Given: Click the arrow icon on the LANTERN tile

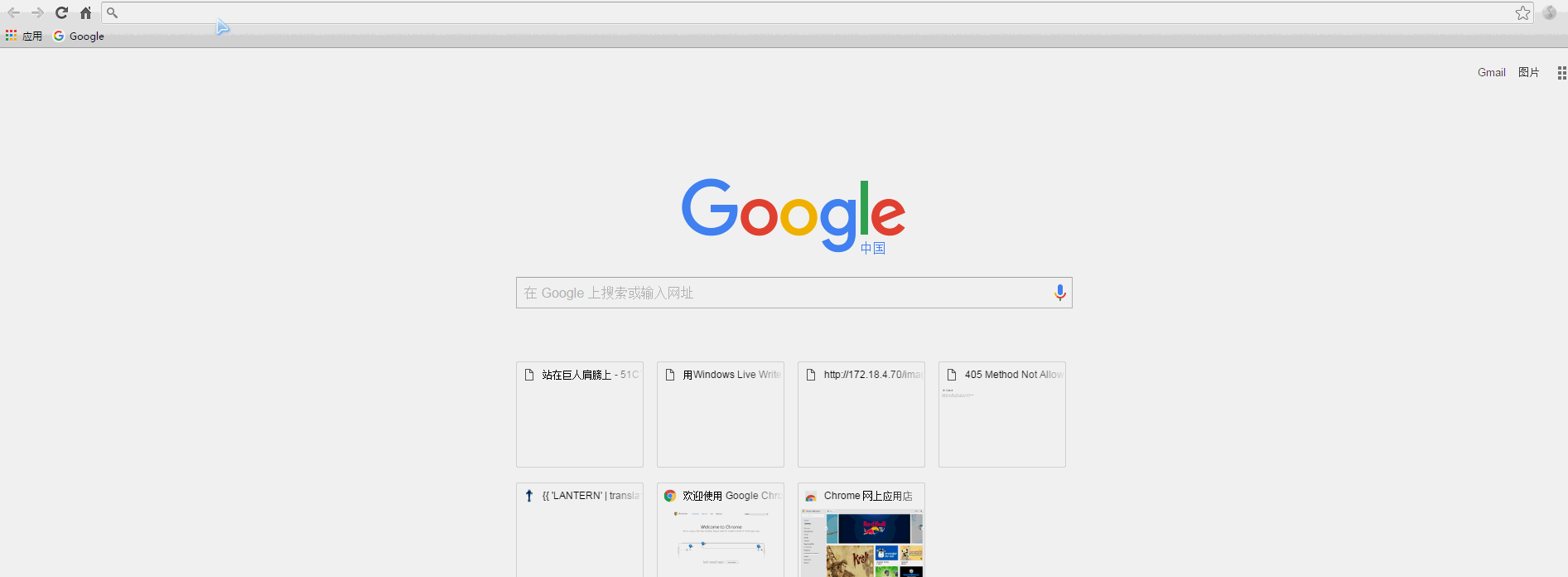Looking at the screenshot, I should pos(529,496).
